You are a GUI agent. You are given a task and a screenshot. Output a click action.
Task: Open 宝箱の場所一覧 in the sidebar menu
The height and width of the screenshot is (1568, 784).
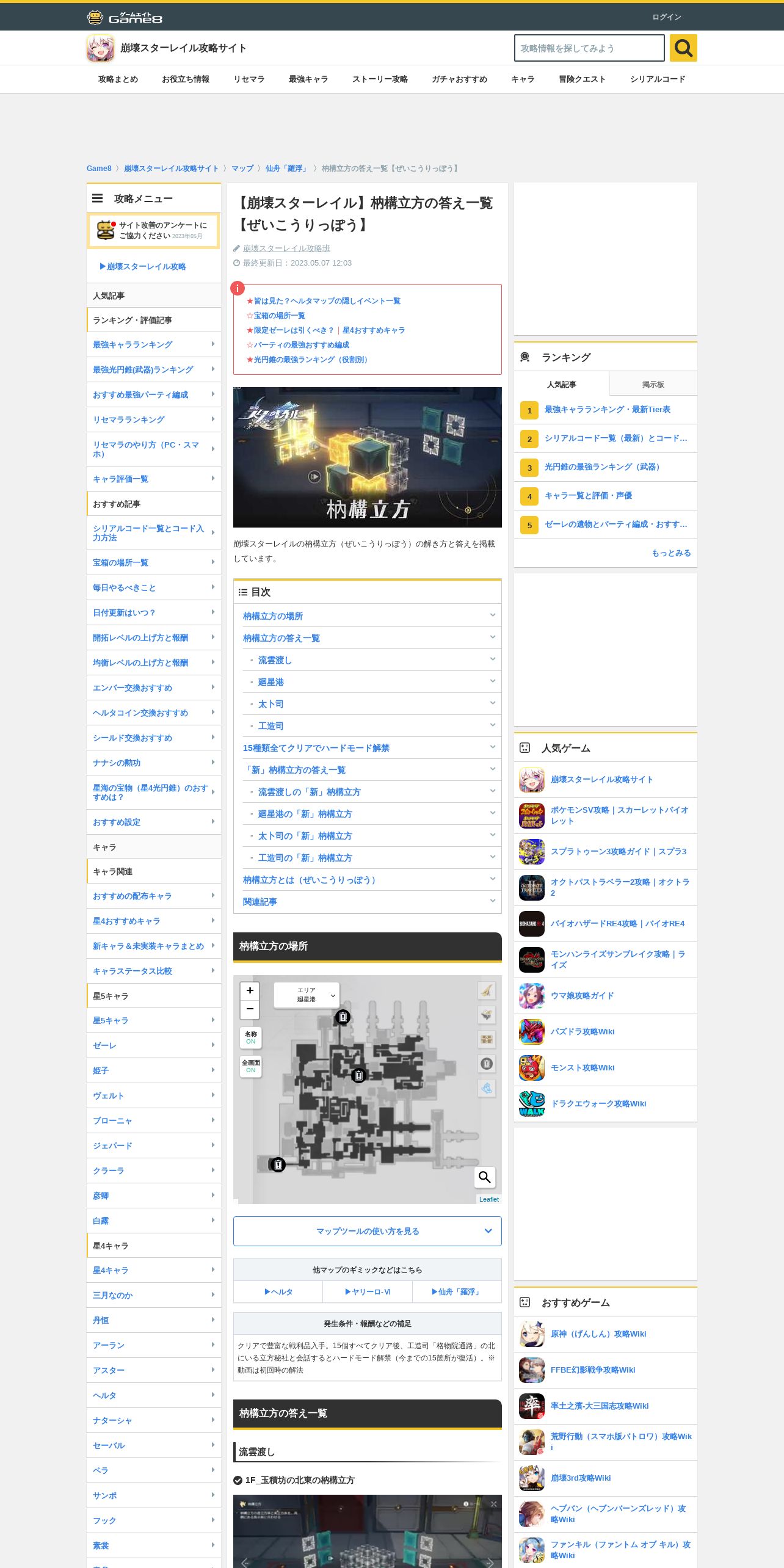pos(154,562)
